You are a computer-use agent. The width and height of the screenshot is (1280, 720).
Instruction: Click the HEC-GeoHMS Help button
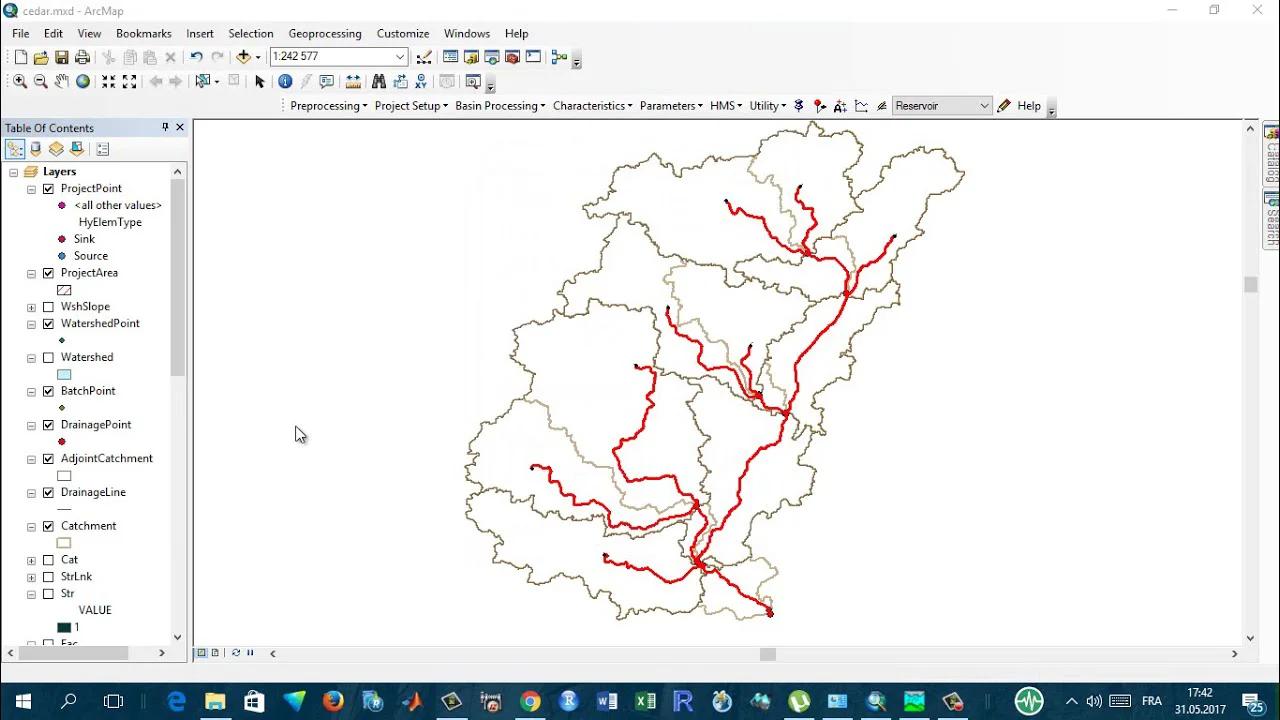tap(1029, 106)
